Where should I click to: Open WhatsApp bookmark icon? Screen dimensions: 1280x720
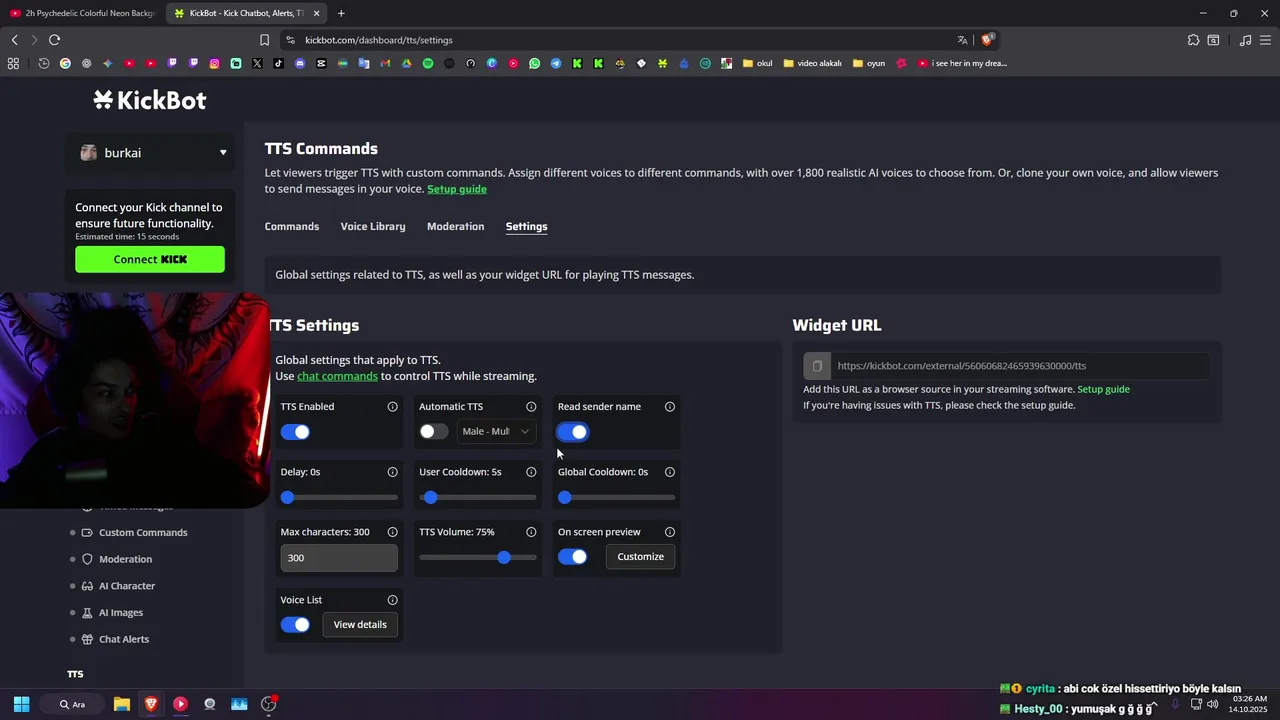click(x=534, y=63)
